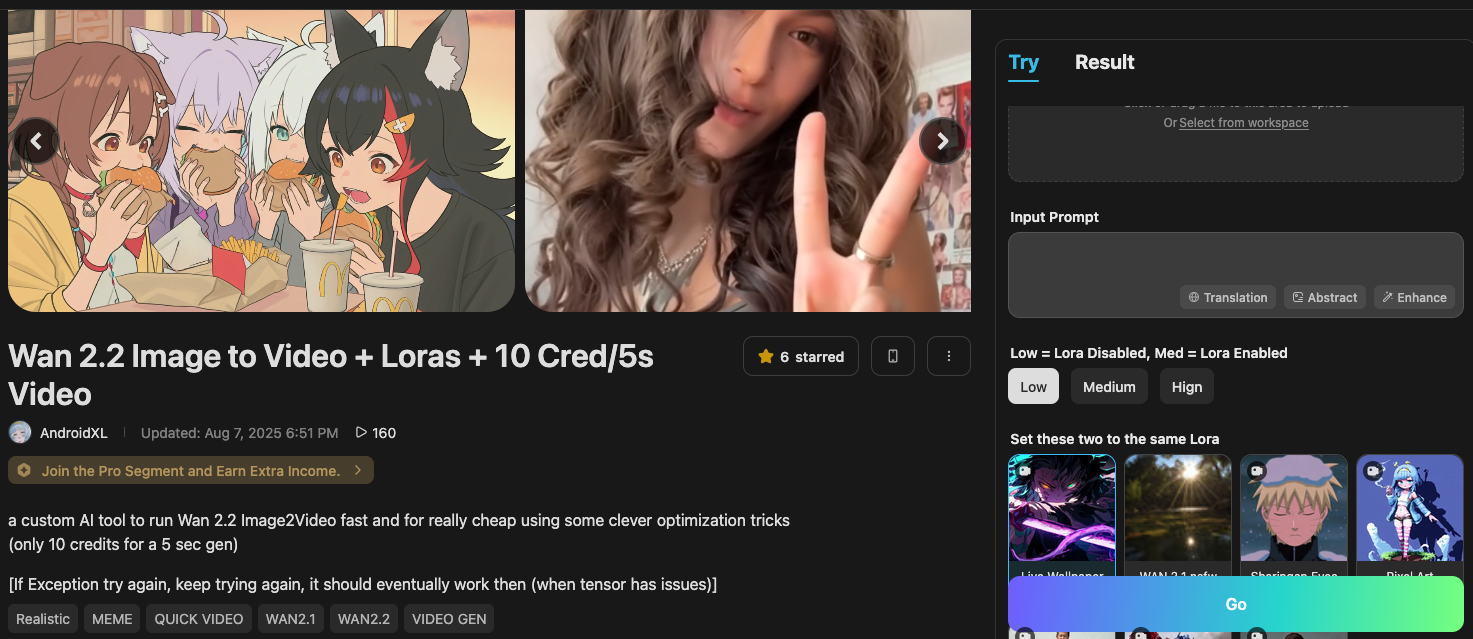This screenshot has height=639, width=1473.
Task: Open the three-dot more options menu
Action: (x=949, y=356)
